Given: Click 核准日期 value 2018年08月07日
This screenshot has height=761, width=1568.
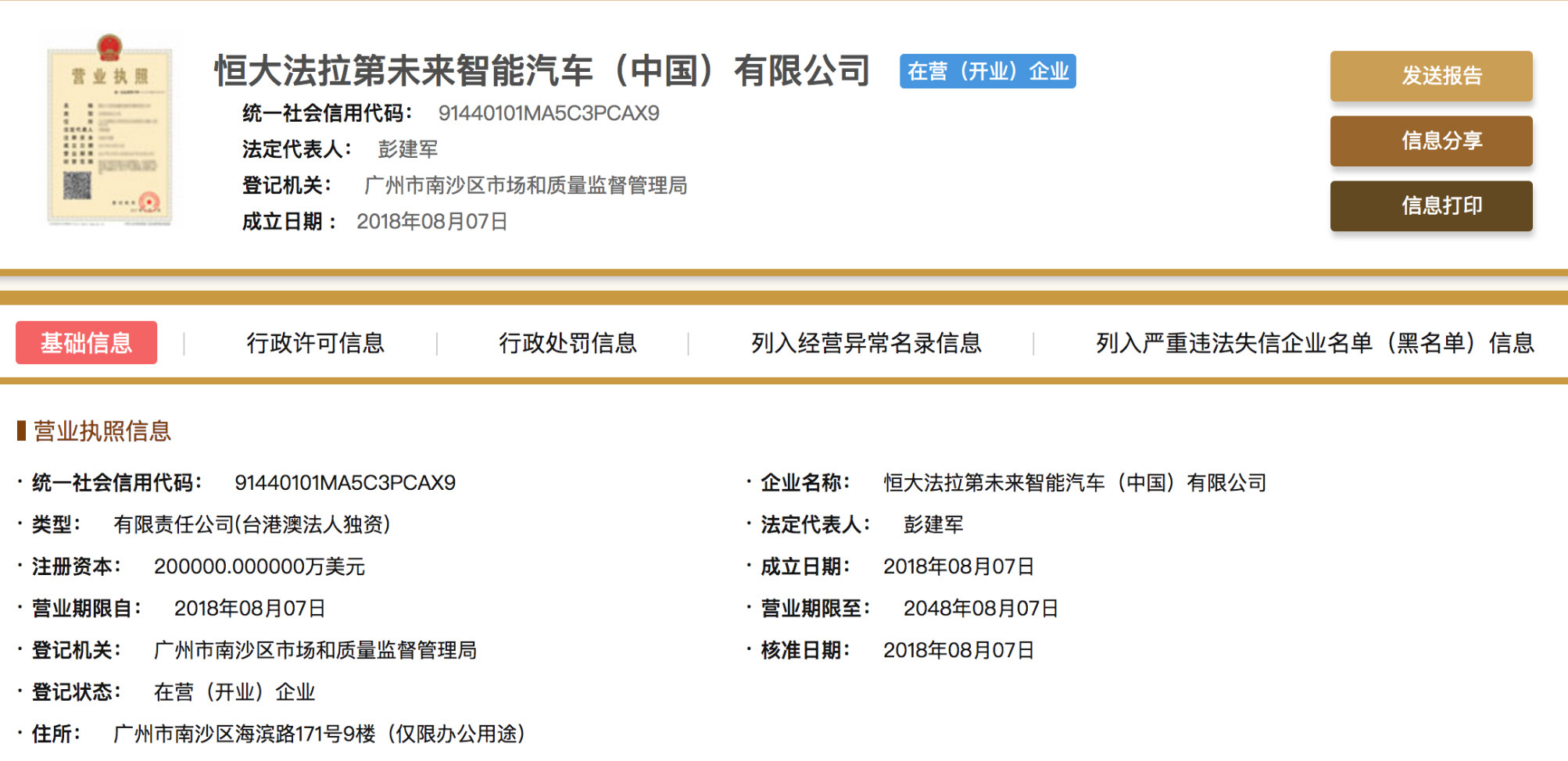Looking at the screenshot, I should (958, 650).
